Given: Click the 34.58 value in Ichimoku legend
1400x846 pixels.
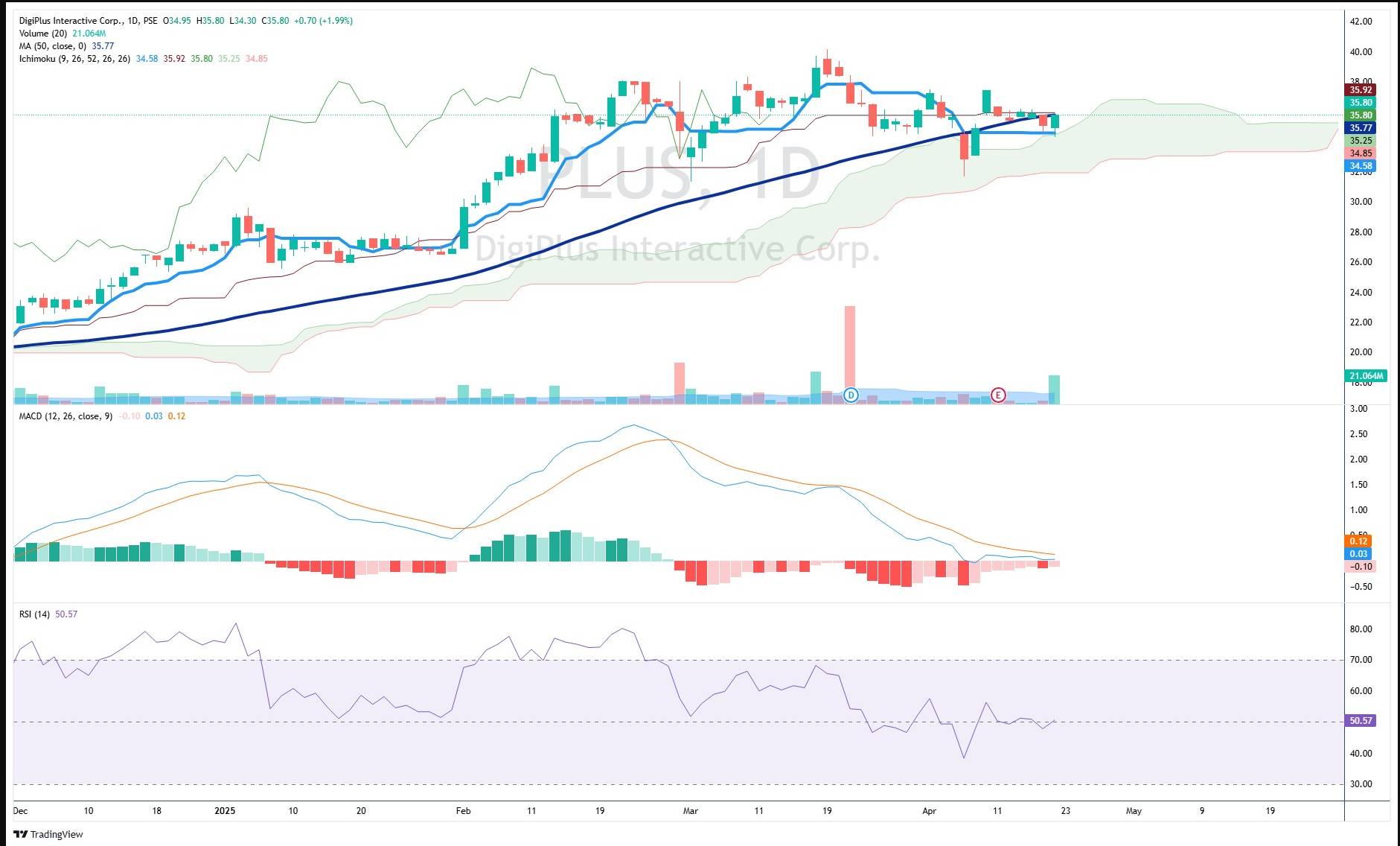Looking at the screenshot, I should tap(147, 59).
